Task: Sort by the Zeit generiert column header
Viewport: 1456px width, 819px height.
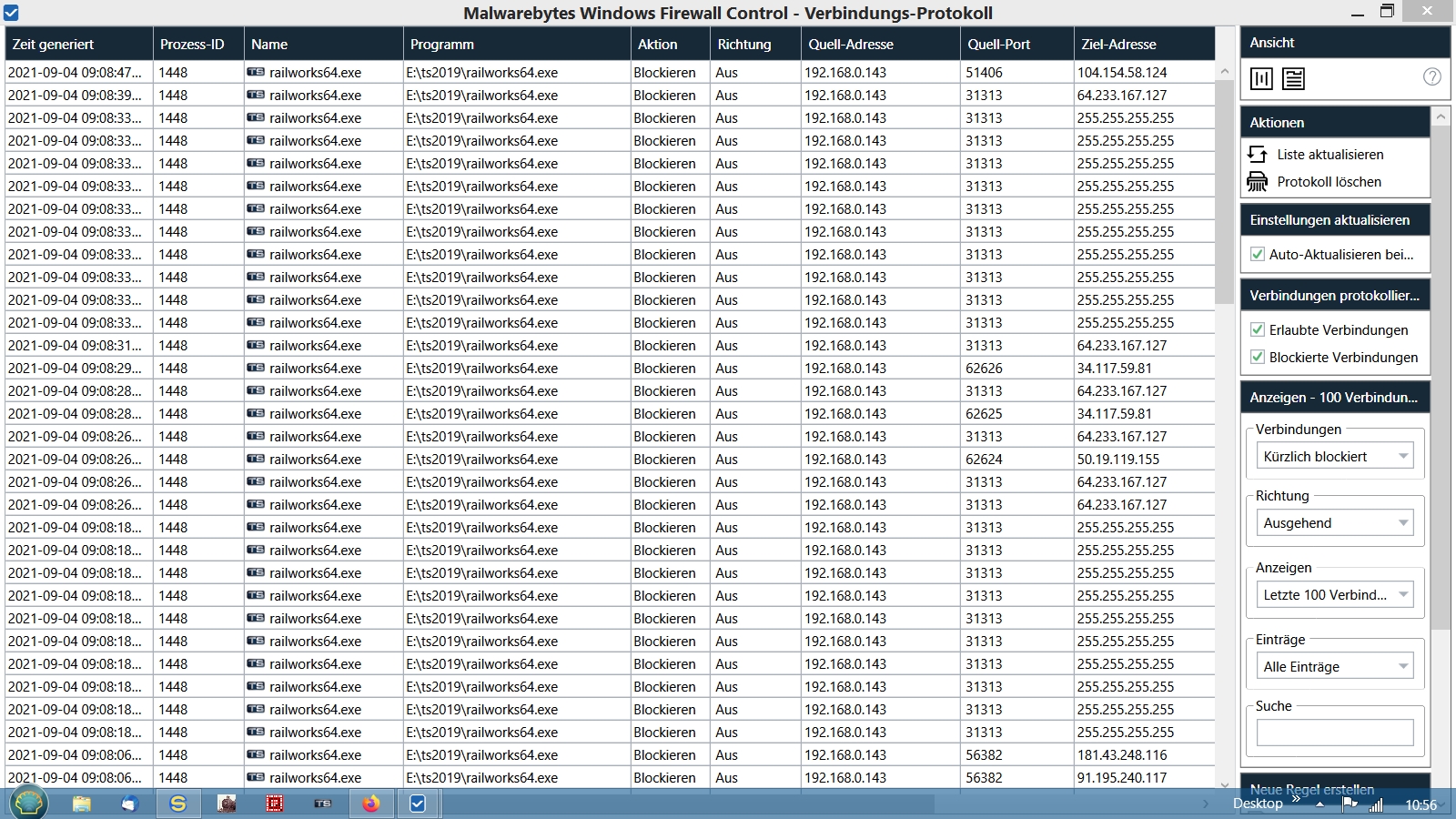Action: [79, 44]
